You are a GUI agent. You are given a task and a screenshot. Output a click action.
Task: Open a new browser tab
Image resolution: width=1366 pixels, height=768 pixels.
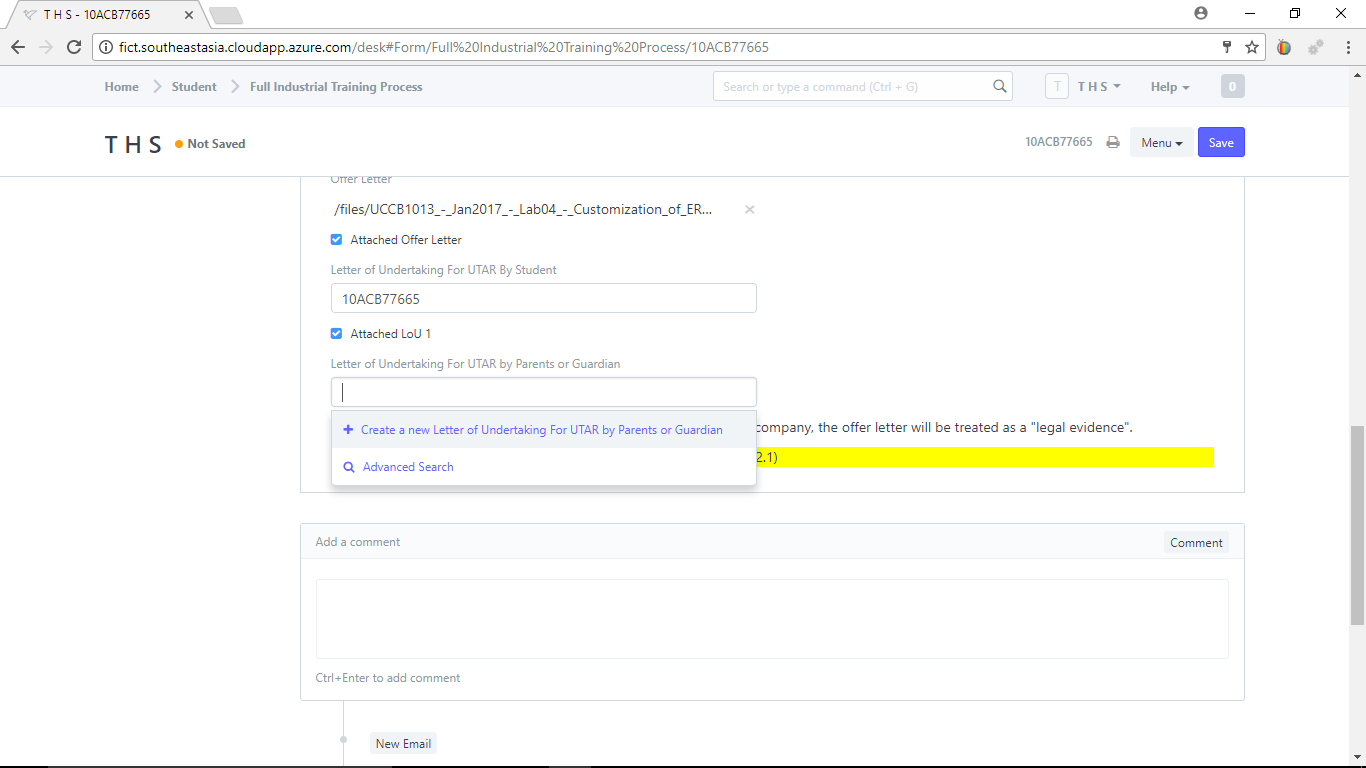226,15
